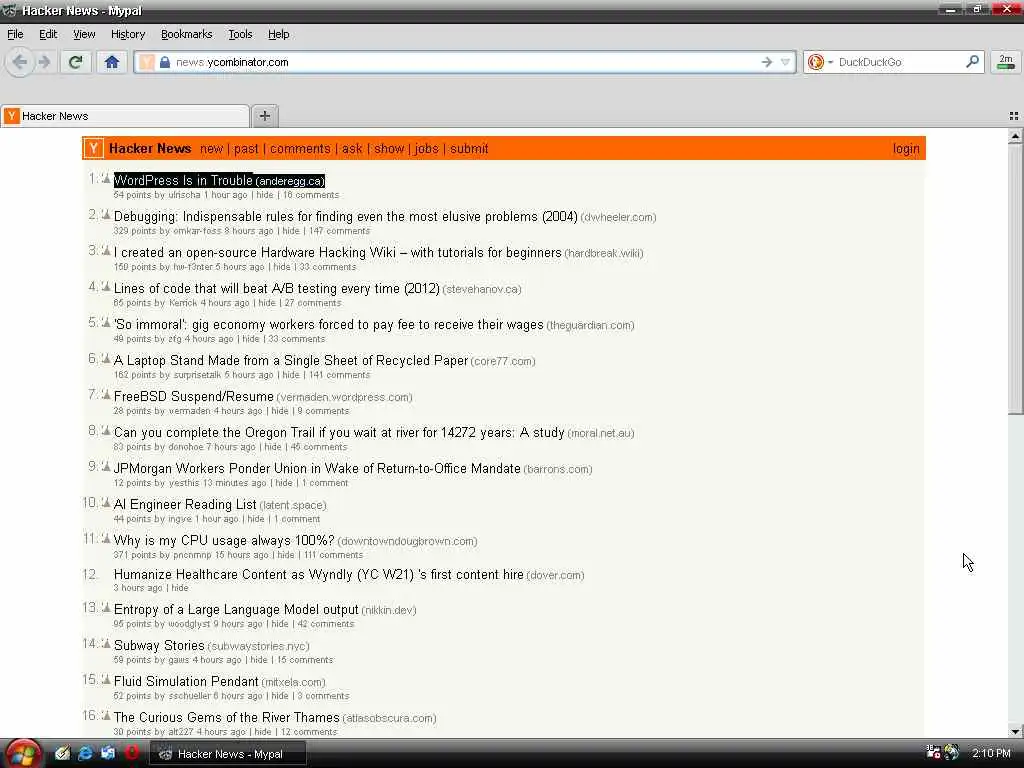Click the tab groups grid icon

pyautogui.click(x=1014, y=116)
